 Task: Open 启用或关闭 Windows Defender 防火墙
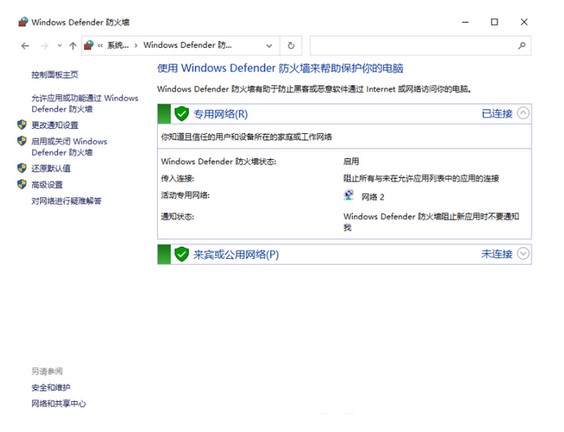click(x=69, y=147)
